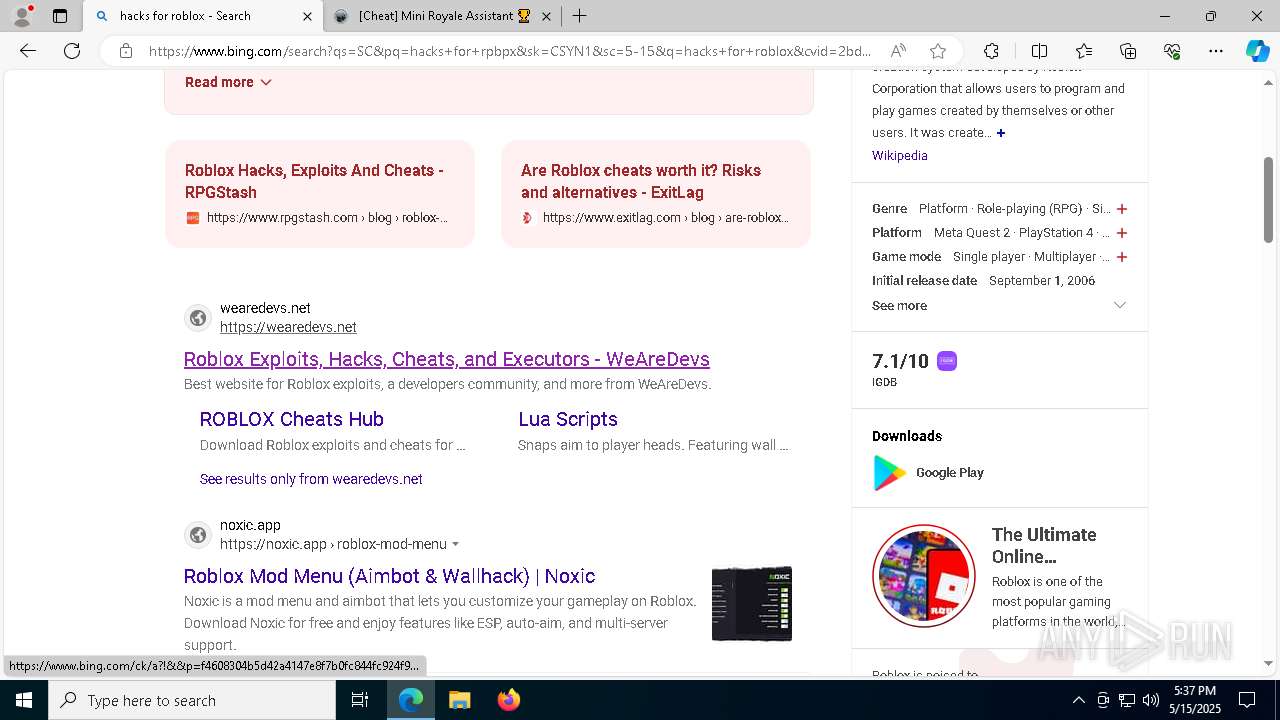Open the network tray icon
The height and width of the screenshot is (720, 1280).
1127,700
